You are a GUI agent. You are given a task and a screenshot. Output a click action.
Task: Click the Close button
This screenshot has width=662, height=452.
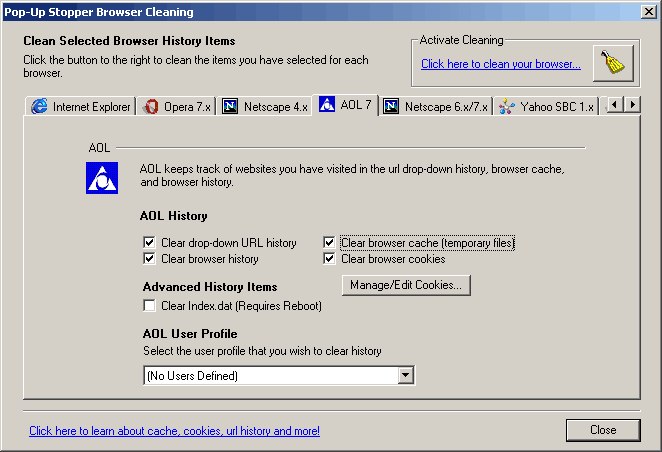pyautogui.click(x=603, y=430)
